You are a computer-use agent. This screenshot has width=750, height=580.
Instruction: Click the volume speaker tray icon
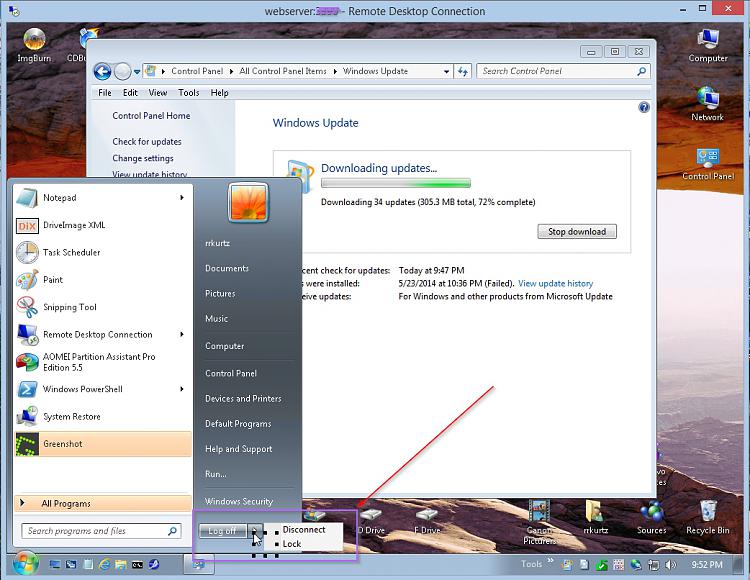[x=671, y=565]
